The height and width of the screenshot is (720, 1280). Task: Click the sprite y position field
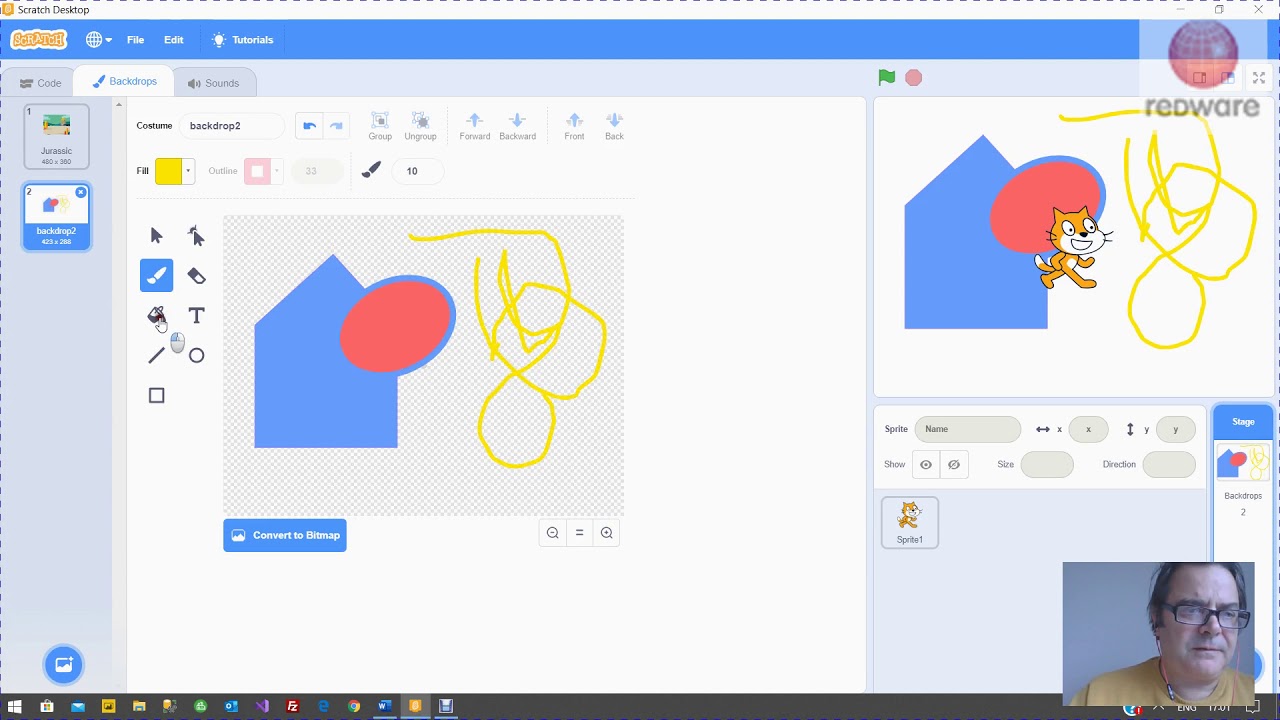(x=1175, y=429)
